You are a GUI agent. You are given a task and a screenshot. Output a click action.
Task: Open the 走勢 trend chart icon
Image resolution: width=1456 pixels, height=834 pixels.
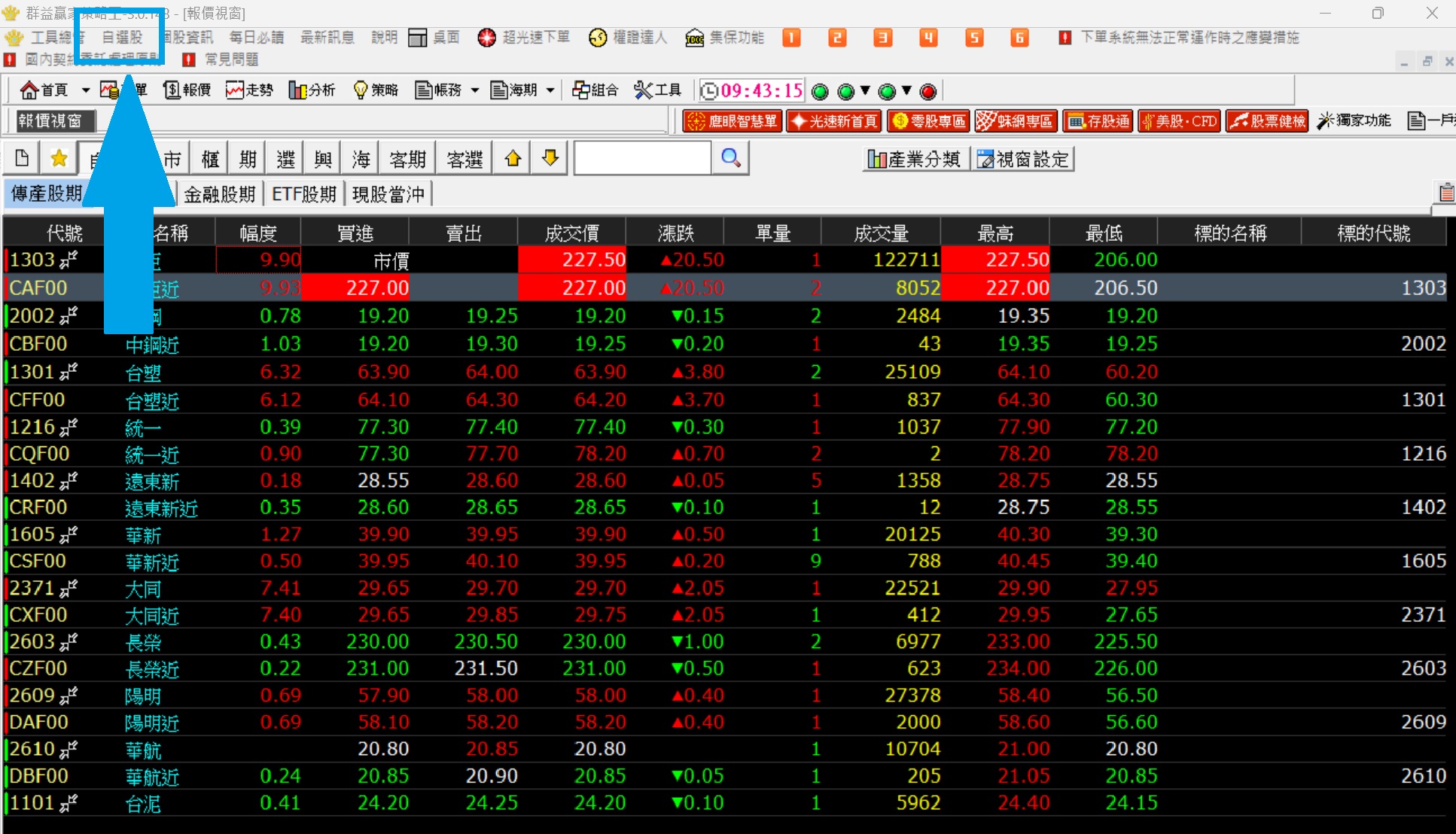pyautogui.click(x=249, y=90)
